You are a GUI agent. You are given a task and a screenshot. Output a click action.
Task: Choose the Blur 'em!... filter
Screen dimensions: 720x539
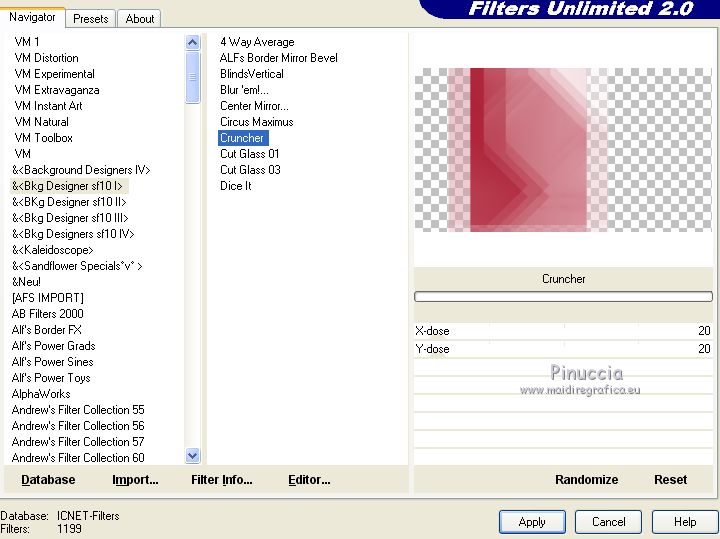244,90
